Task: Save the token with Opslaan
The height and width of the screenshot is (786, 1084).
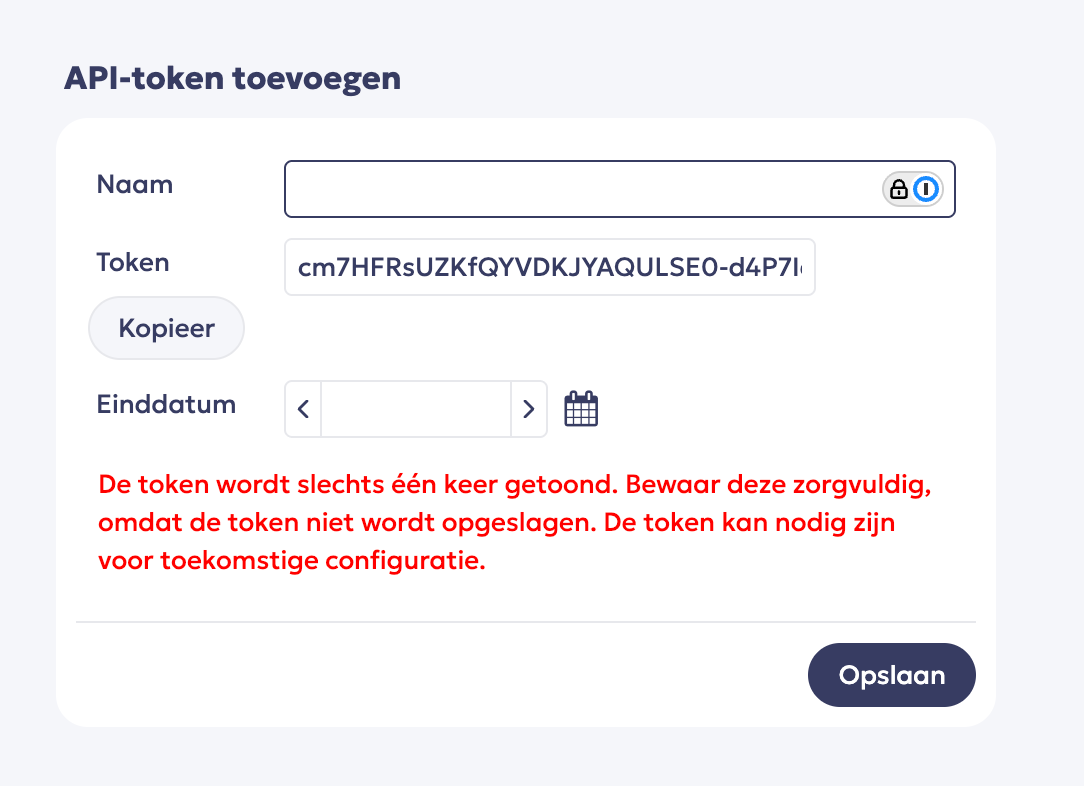Action: pos(891,675)
